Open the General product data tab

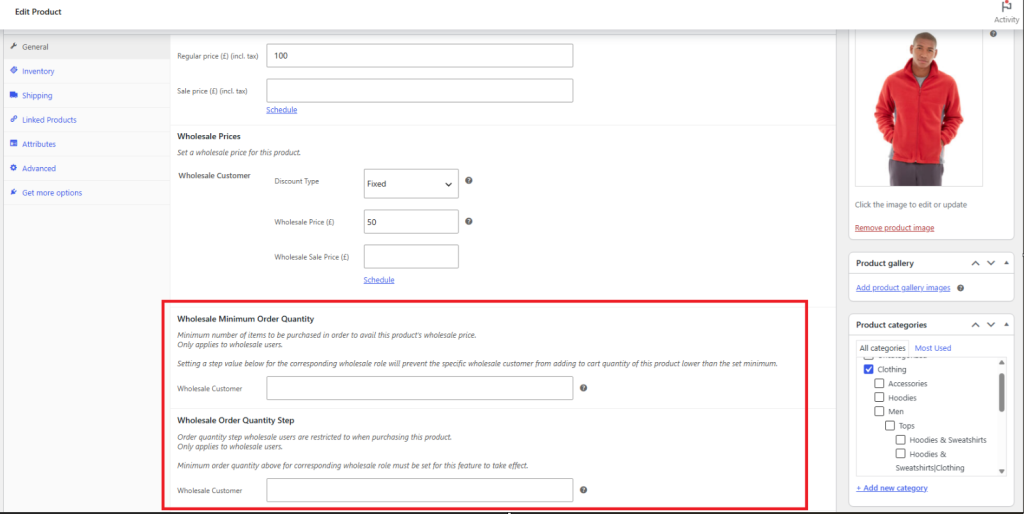(x=86, y=46)
